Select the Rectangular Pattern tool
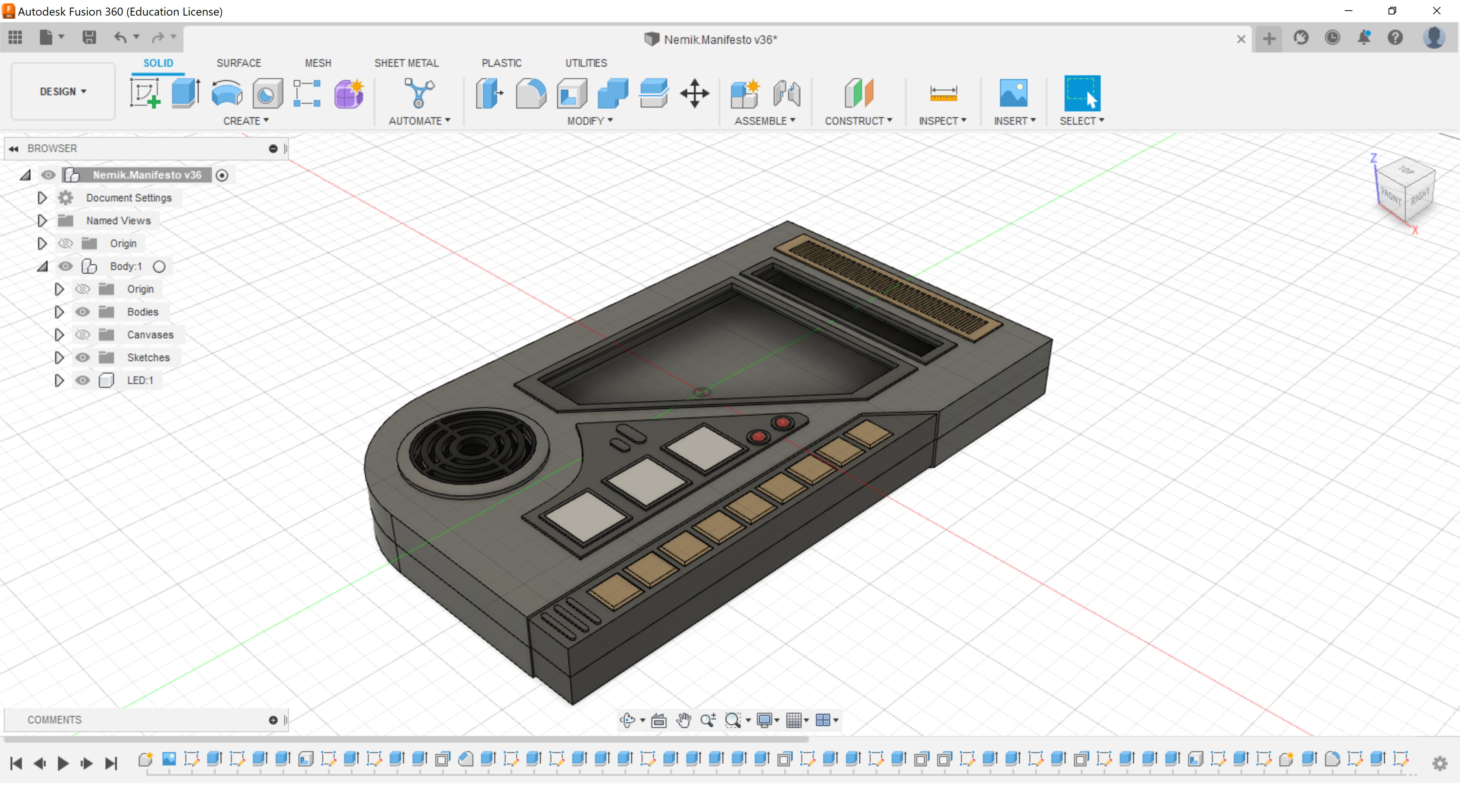The width and height of the screenshot is (1460, 812). 307,93
